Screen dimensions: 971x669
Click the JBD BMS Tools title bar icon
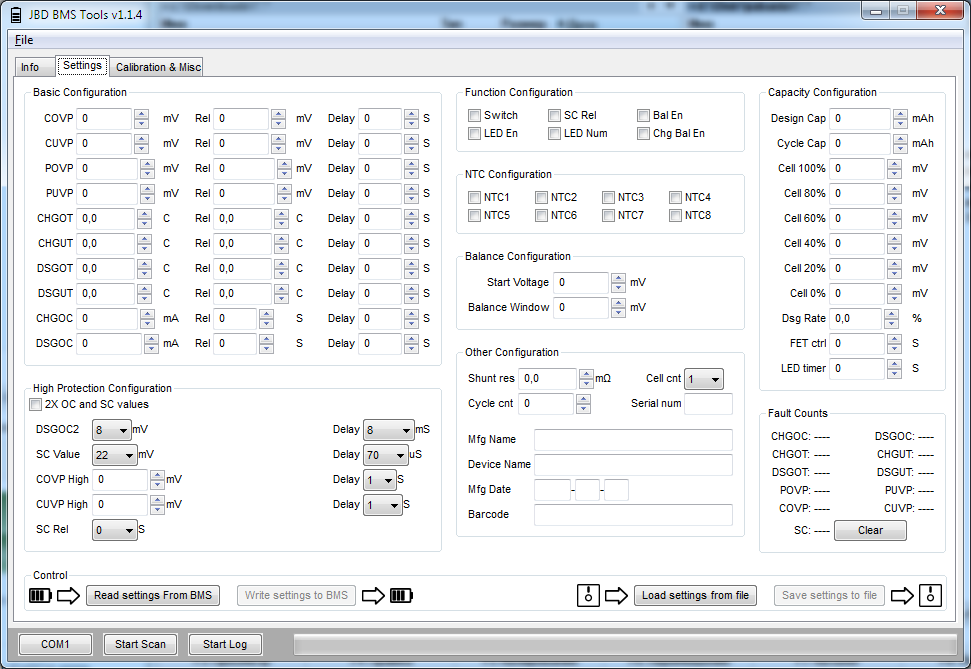tap(17, 15)
